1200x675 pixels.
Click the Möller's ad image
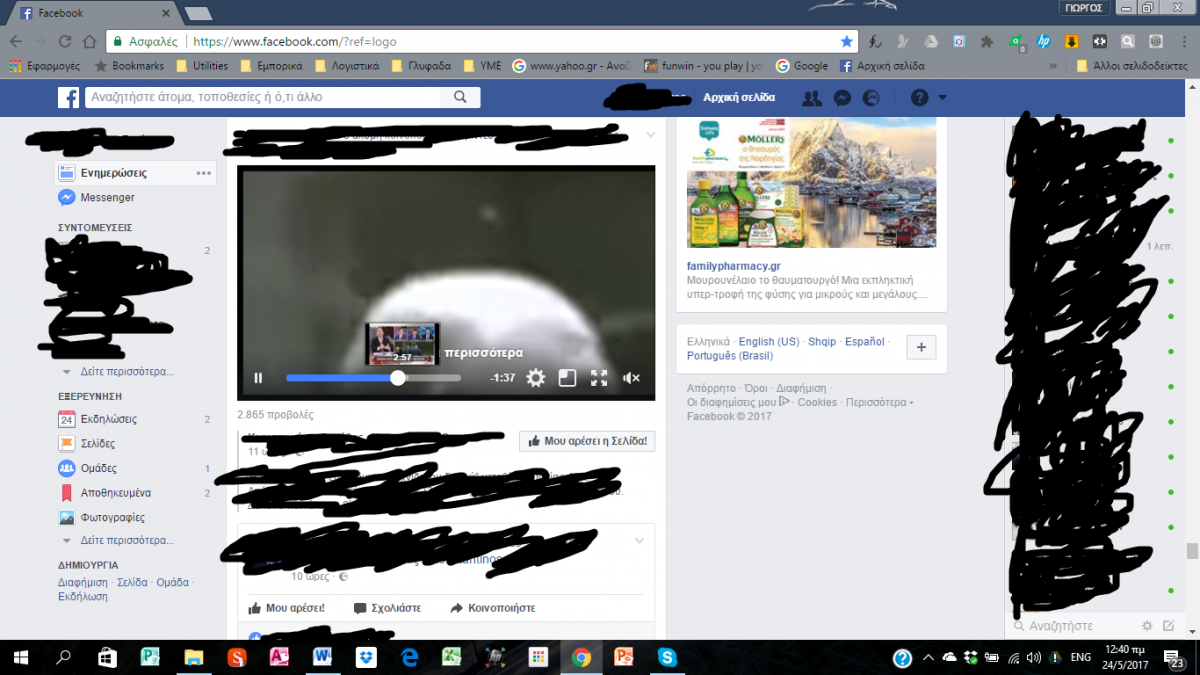click(x=812, y=183)
